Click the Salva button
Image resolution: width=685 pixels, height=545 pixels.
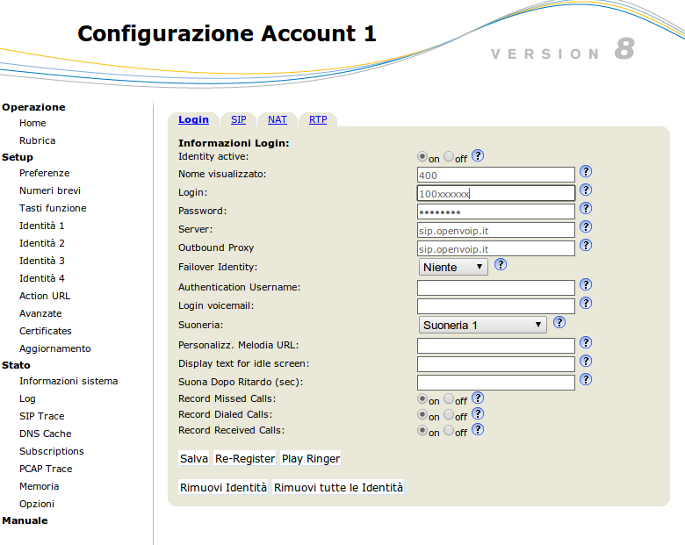click(194, 459)
